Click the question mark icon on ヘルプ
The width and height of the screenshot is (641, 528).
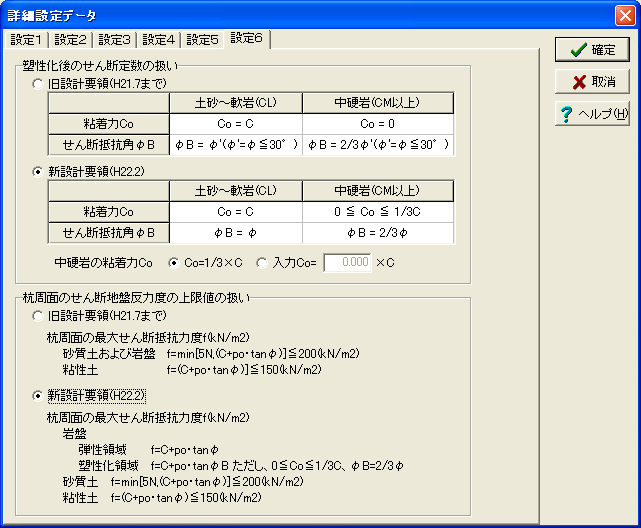click(566, 114)
